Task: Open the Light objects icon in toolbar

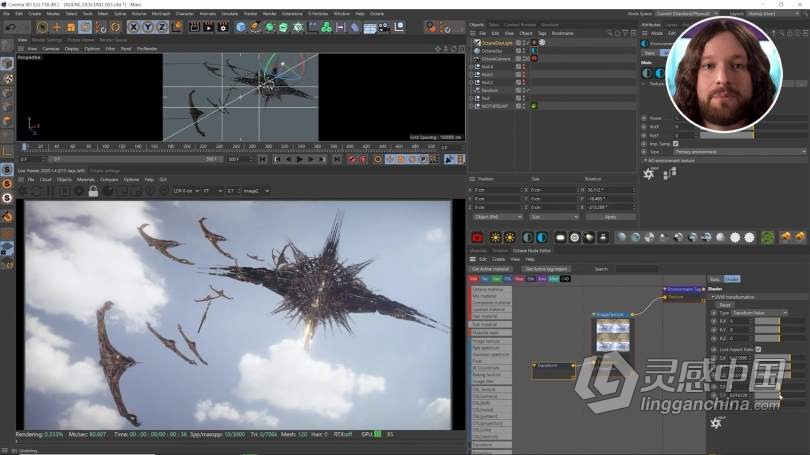Action: (399, 27)
